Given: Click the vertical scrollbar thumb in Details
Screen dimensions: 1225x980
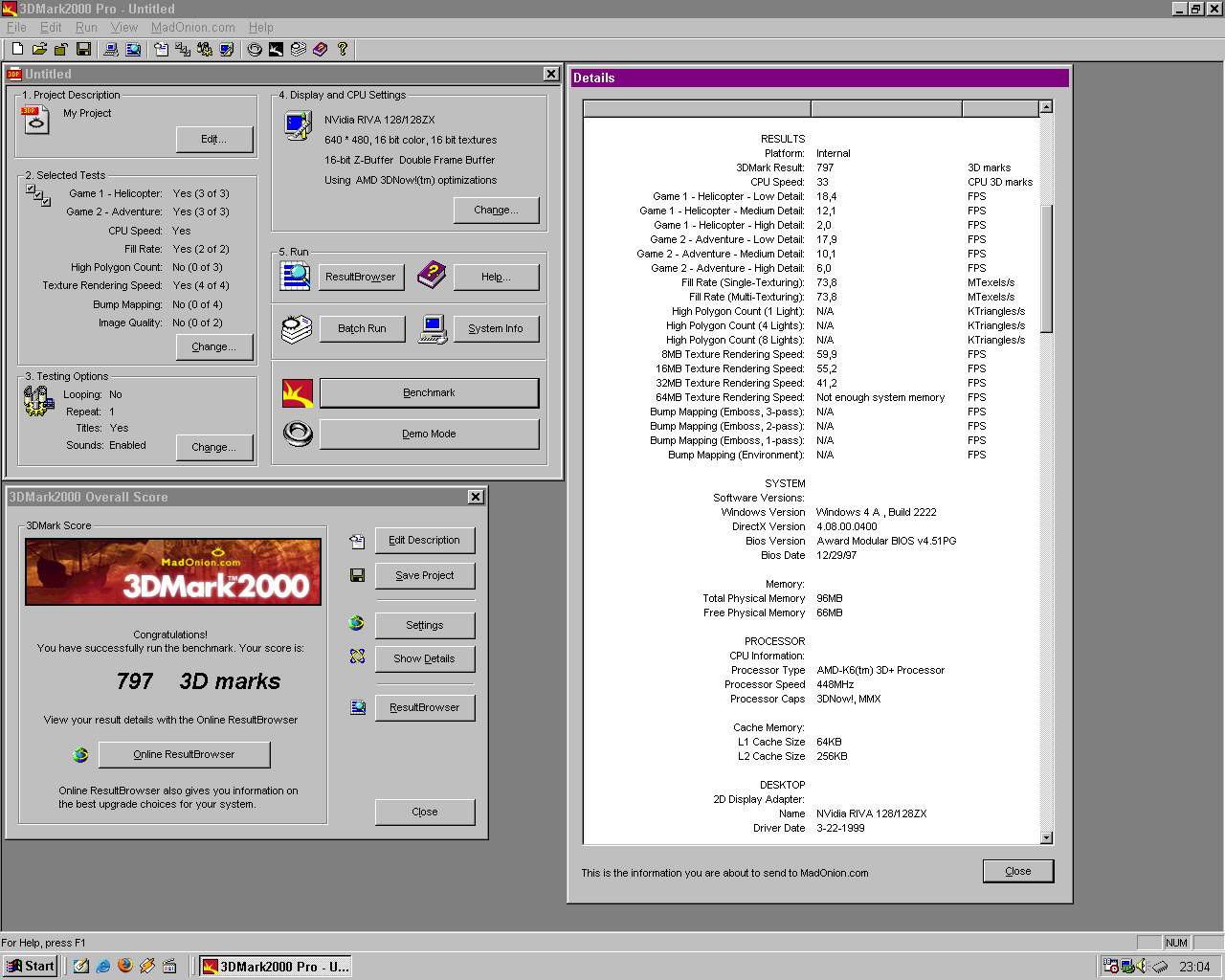Looking at the screenshot, I should click(x=1046, y=268).
